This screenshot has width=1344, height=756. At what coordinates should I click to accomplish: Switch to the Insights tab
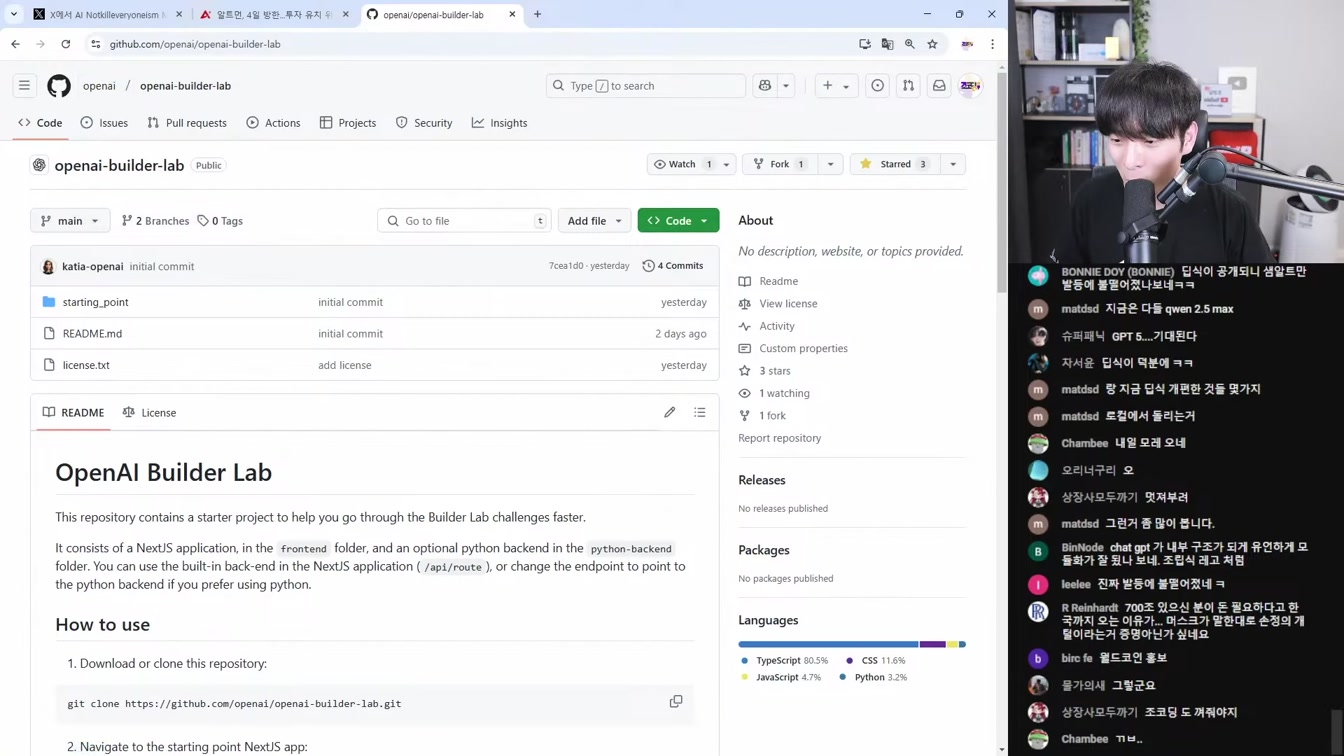[499, 123]
